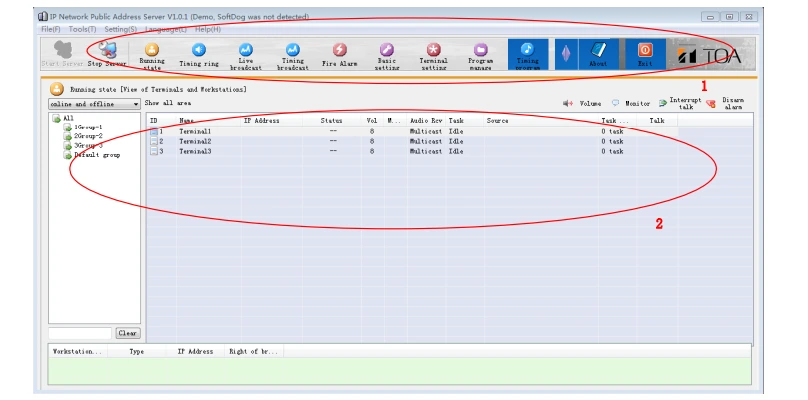Open the Help(H) menu
The image size is (808, 400).
[208, 29]
